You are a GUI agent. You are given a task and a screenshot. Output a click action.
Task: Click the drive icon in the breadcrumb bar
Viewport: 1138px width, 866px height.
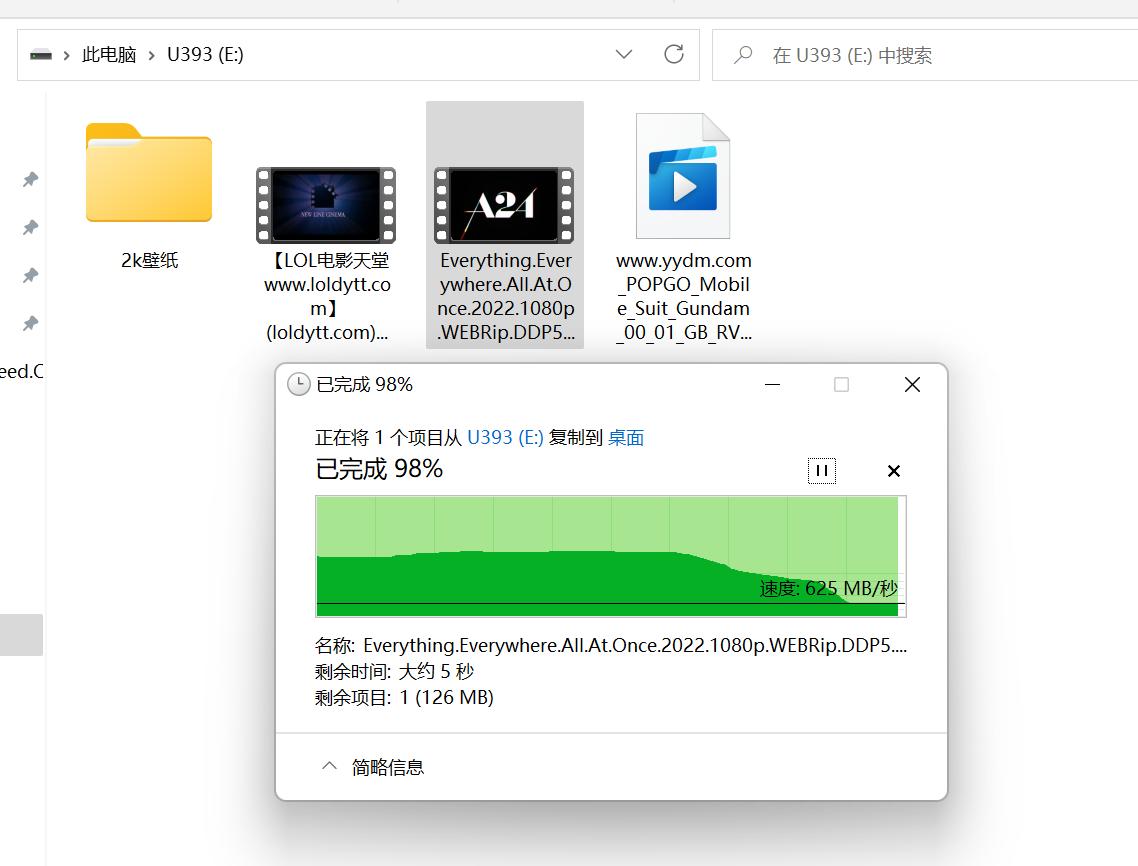point(42,55)
